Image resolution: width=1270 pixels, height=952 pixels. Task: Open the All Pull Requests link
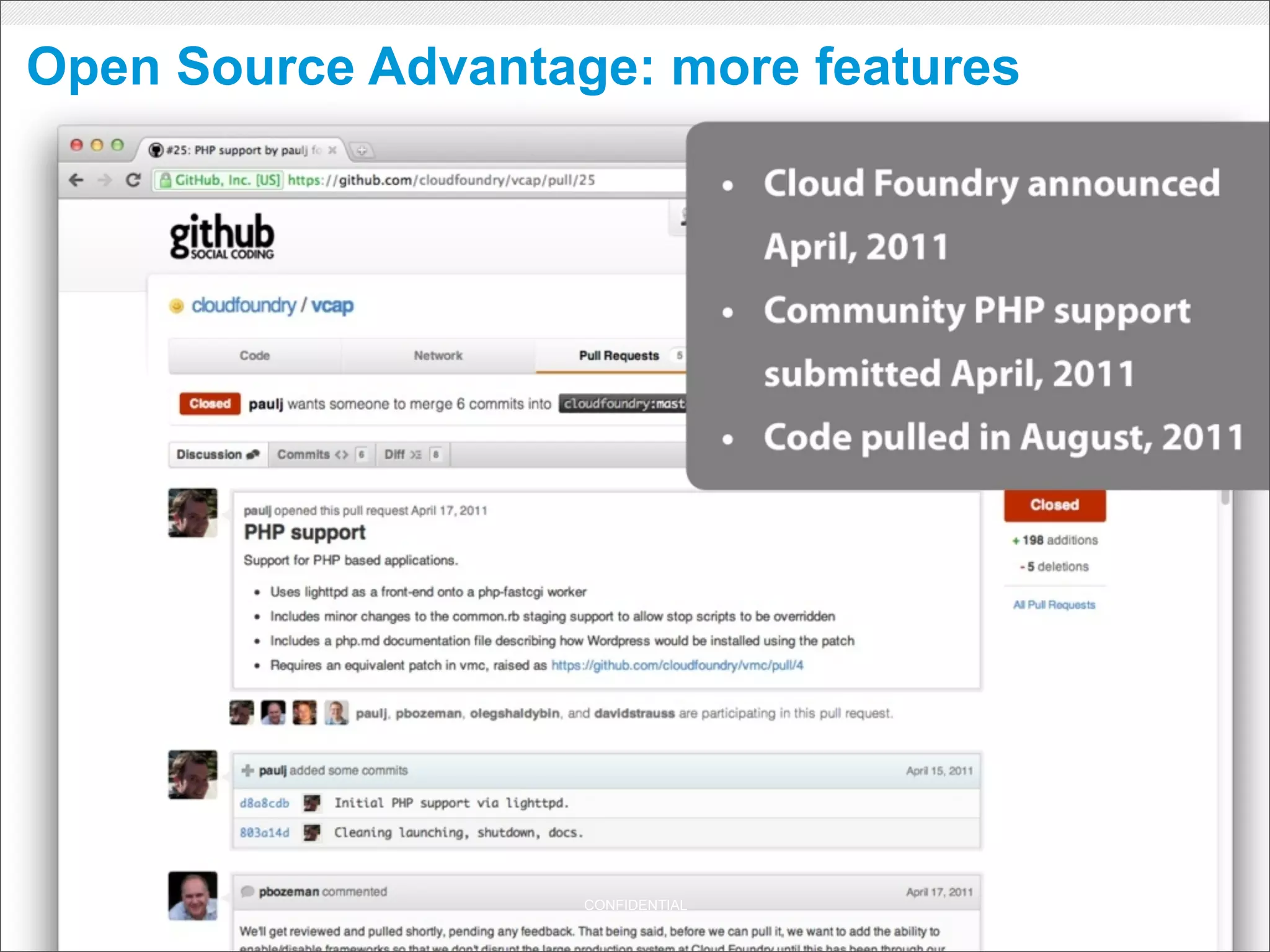(1054, 605)
